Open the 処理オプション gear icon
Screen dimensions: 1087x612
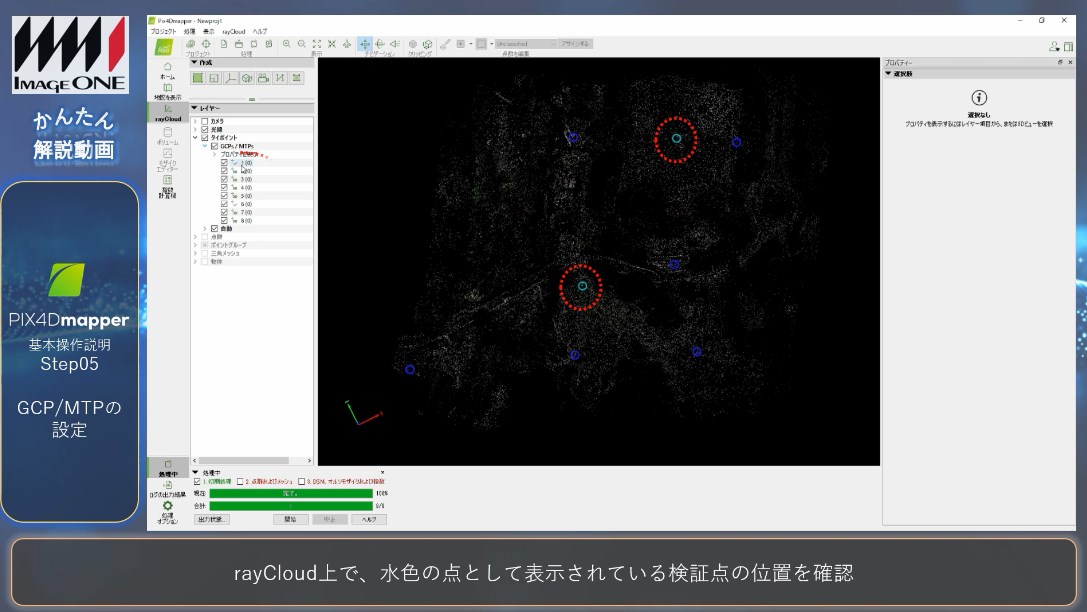coord(167,510)
